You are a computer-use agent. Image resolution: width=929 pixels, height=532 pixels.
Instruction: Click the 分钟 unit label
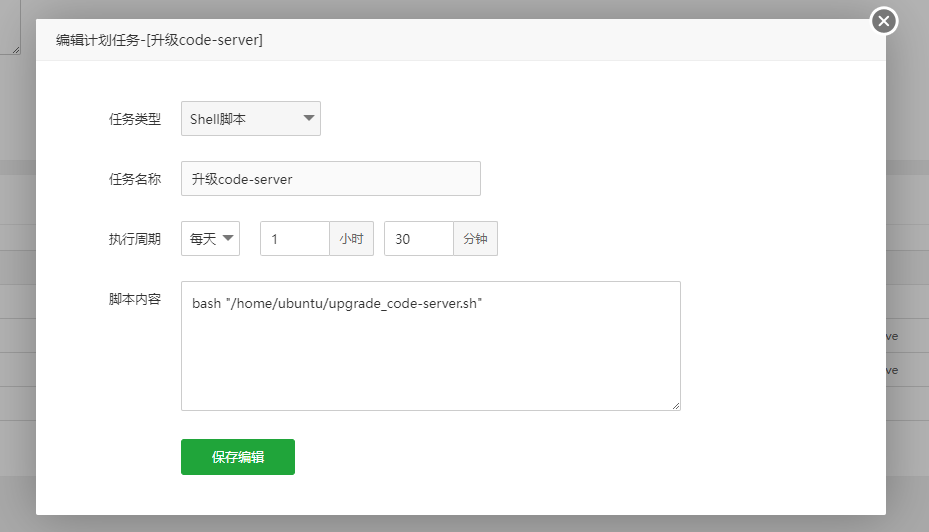(x=475, y=239)
